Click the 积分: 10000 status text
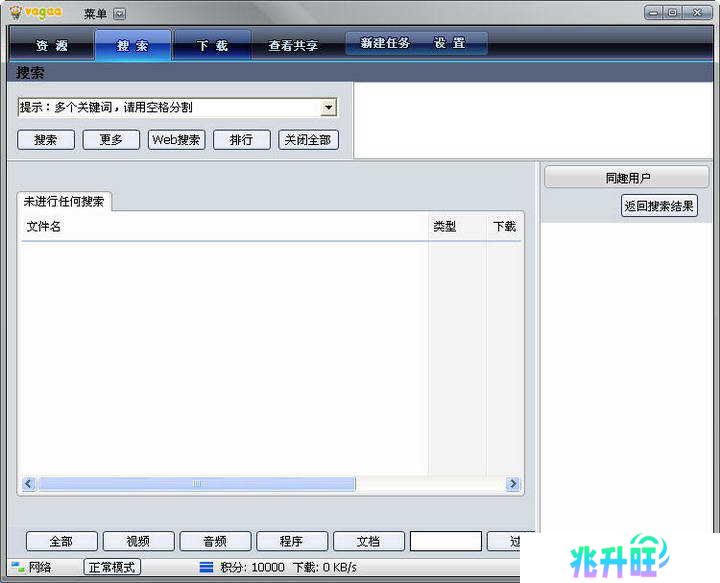The height and width of the screenshot is (583, 720). point(253,567)
